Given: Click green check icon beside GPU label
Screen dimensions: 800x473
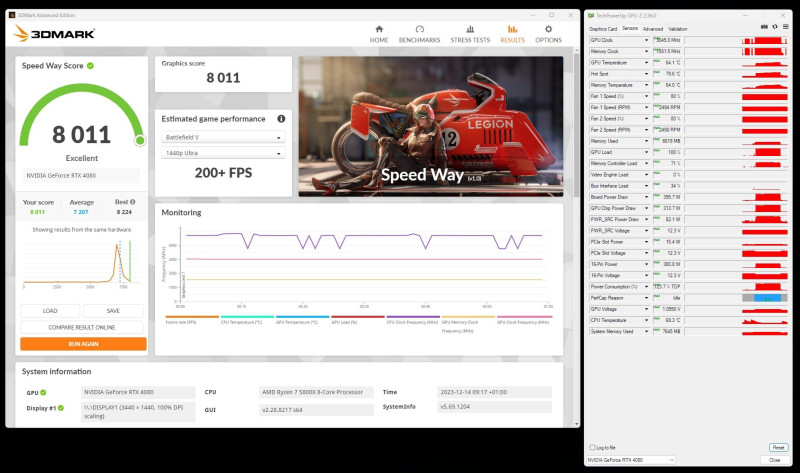Looking at the screenshot, I should pos(43,392).
